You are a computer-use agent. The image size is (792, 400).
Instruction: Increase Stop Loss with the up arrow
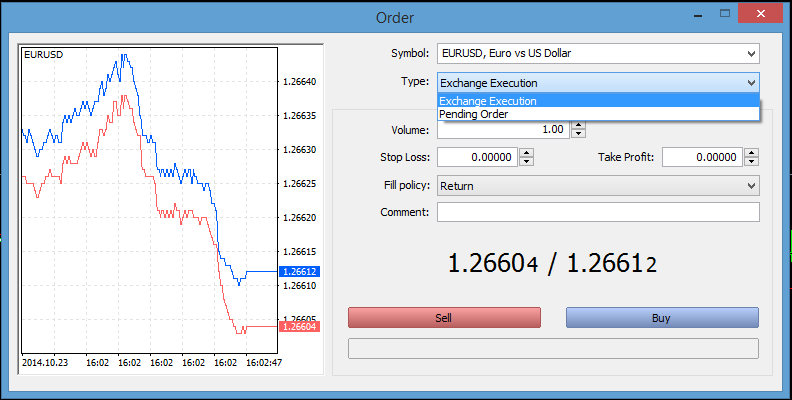pos(526,153)
